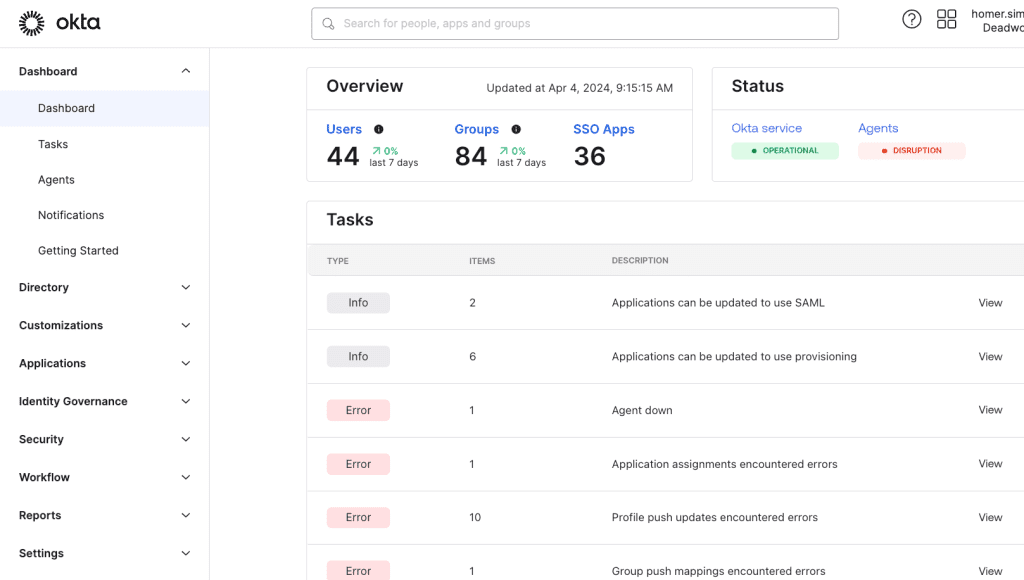View the Agent down task
1024x580 pixels.
coord(990,410)
